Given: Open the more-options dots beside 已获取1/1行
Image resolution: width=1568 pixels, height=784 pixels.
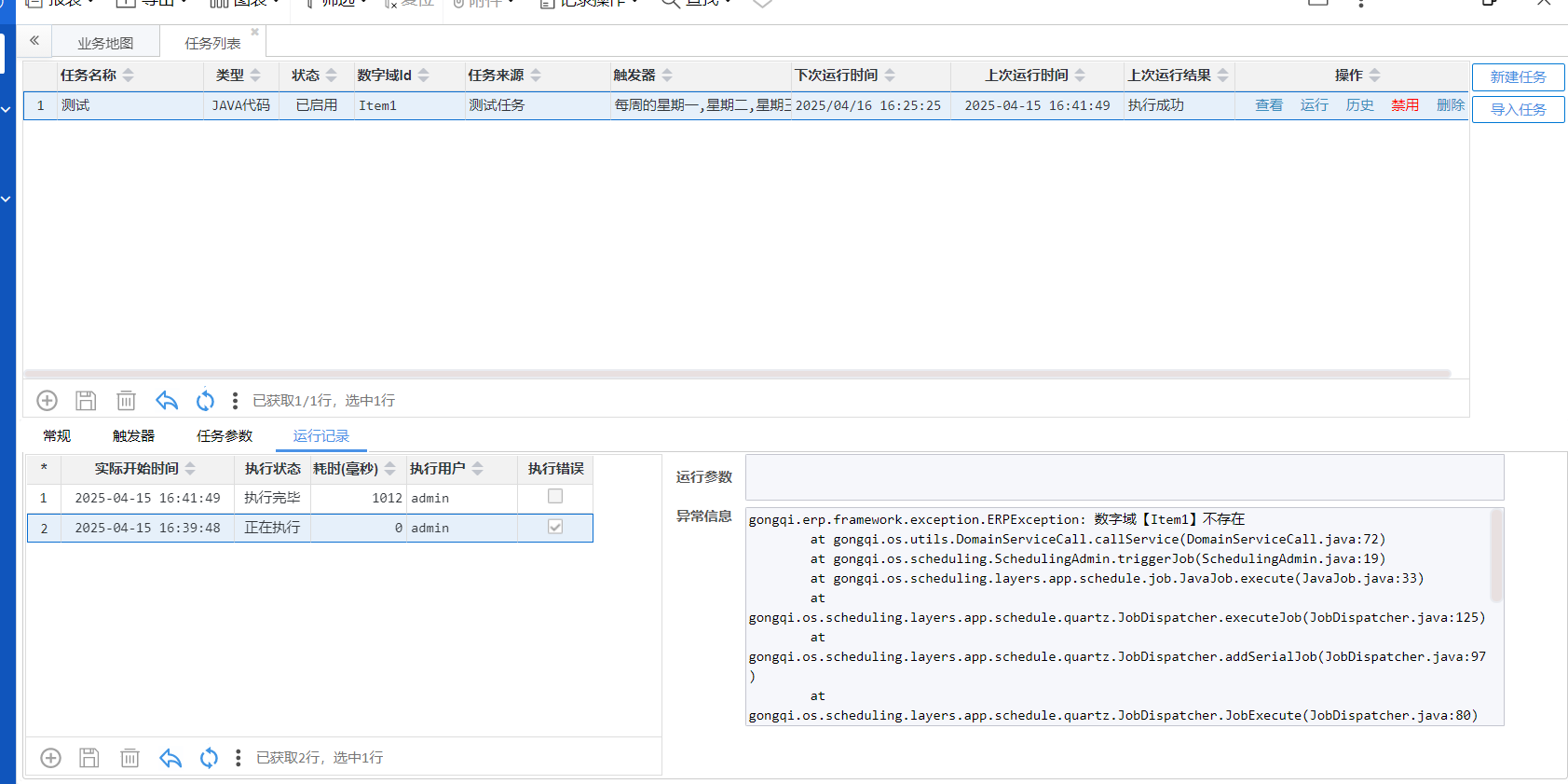Looking at the screenshot, I should pyautogui.click(x=235, y=401).
